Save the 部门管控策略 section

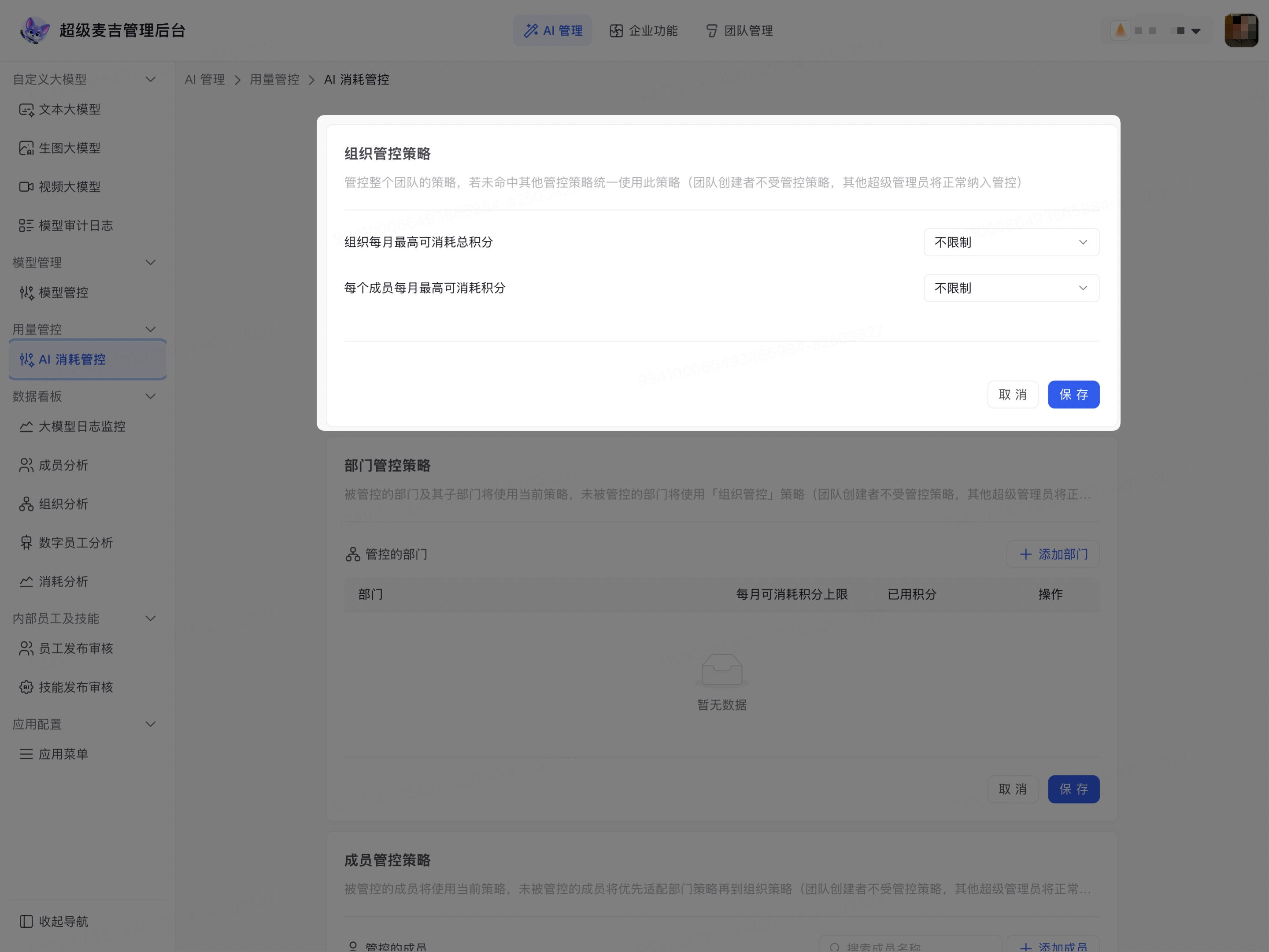pos(1073,789)
